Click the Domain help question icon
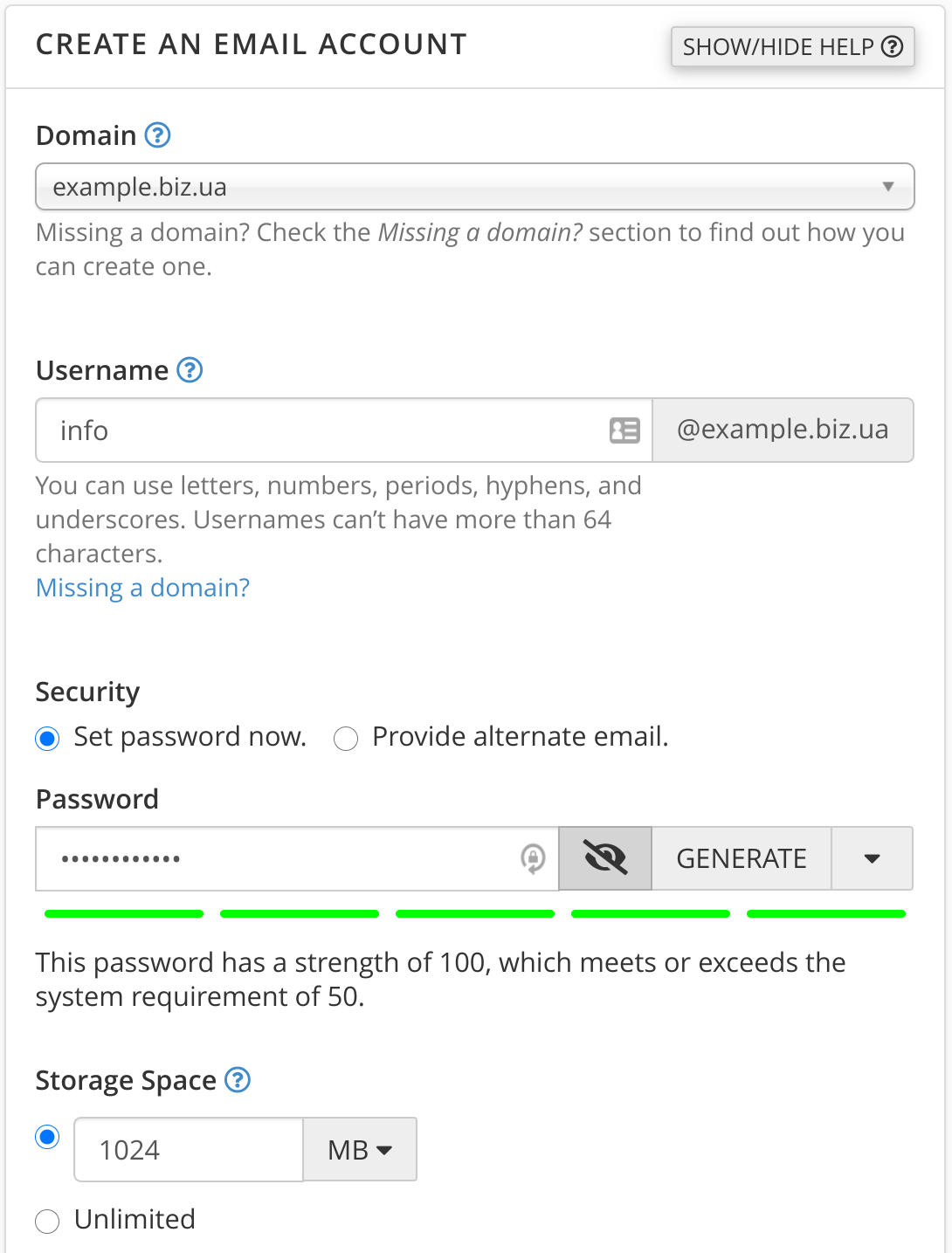 tap(157, 135)
